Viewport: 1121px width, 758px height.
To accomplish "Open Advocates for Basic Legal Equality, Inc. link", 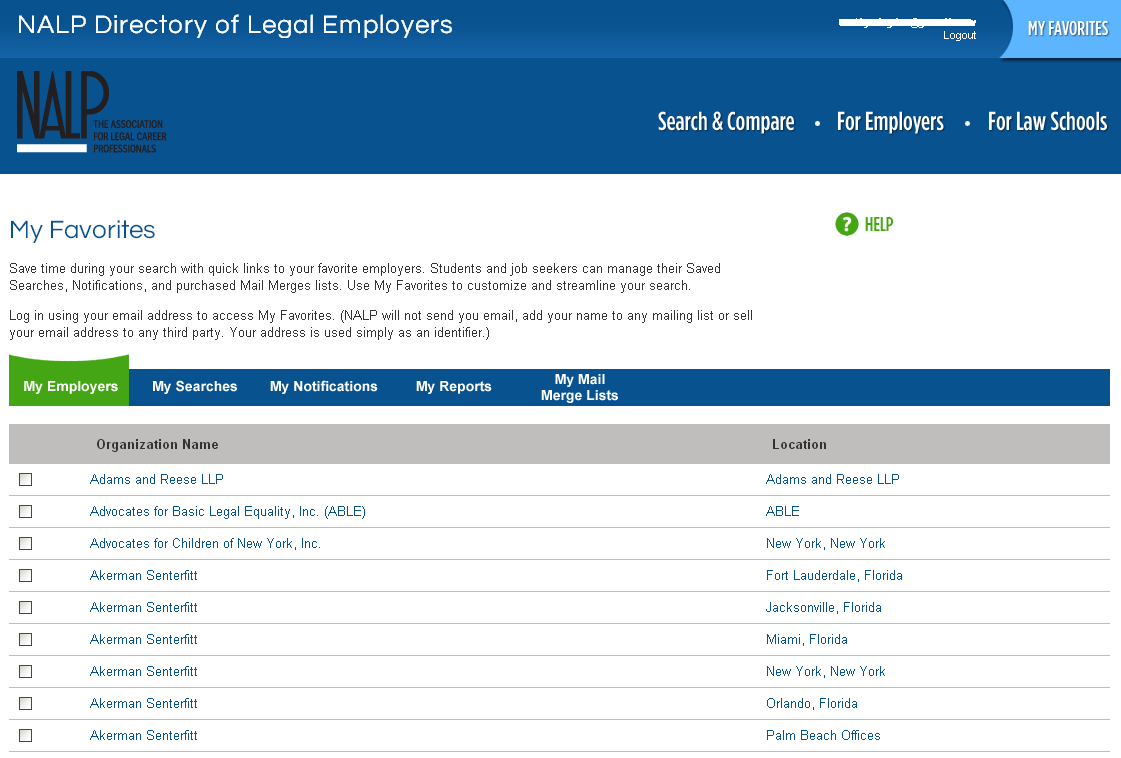I will (227, 511).
